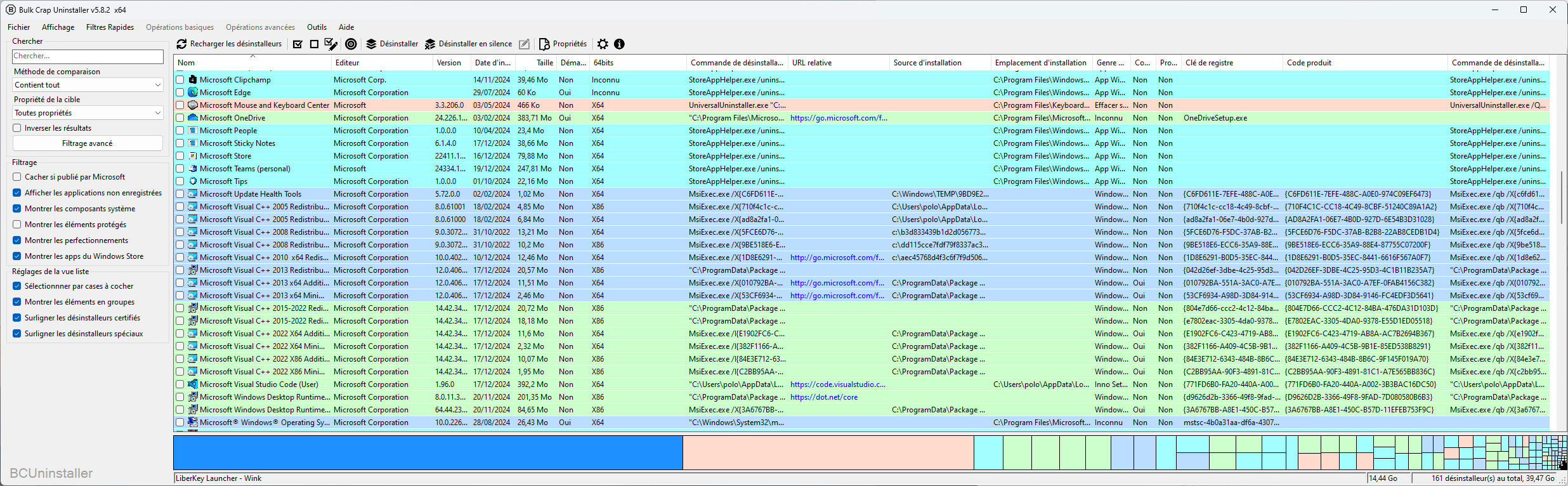Image resolution: width=1568 pixels, height=486 pixels.
Task: Open the Outils menu
Action: point(317,27)
